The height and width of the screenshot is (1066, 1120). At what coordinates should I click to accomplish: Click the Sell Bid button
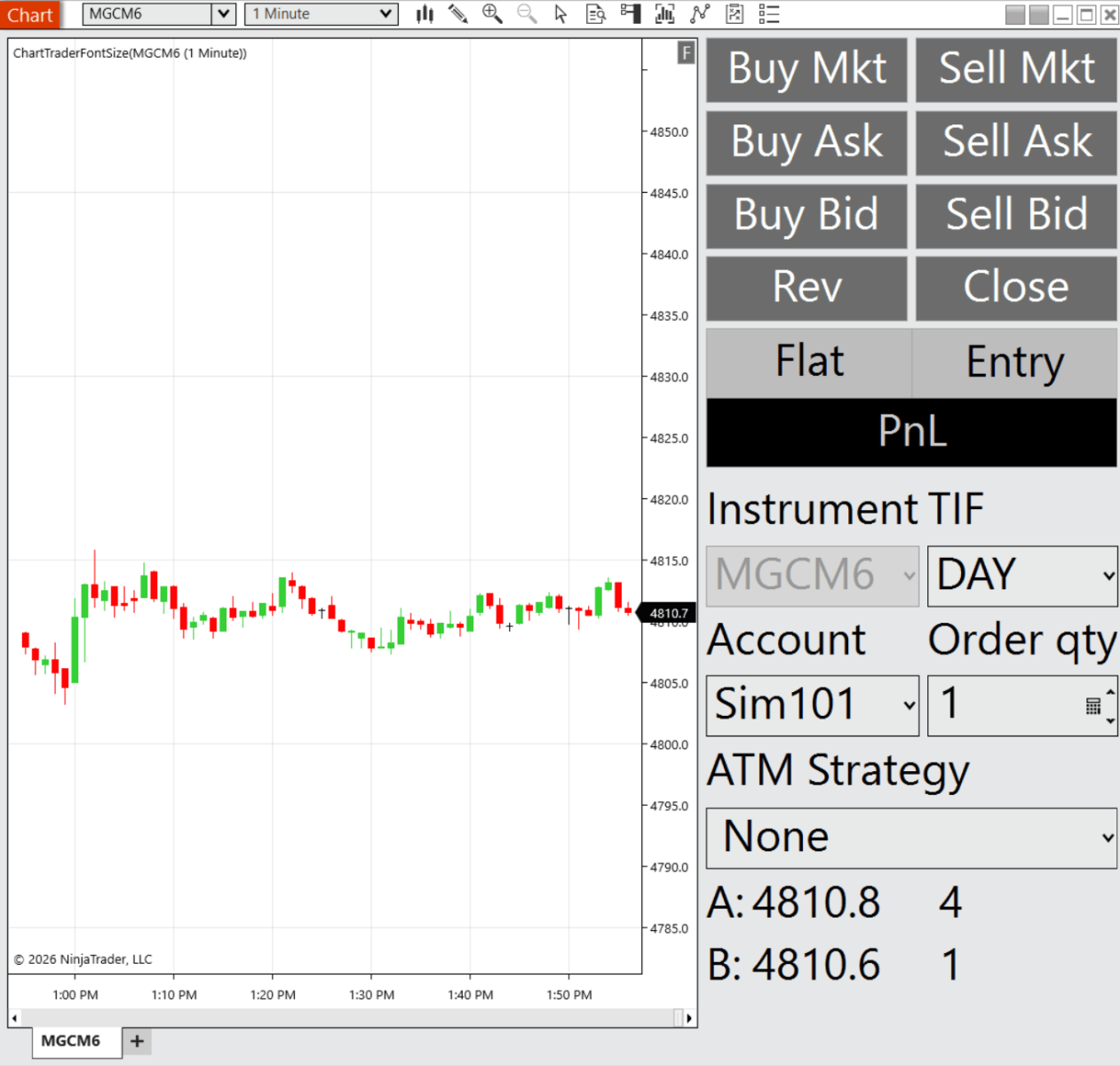coord(1016,216)
